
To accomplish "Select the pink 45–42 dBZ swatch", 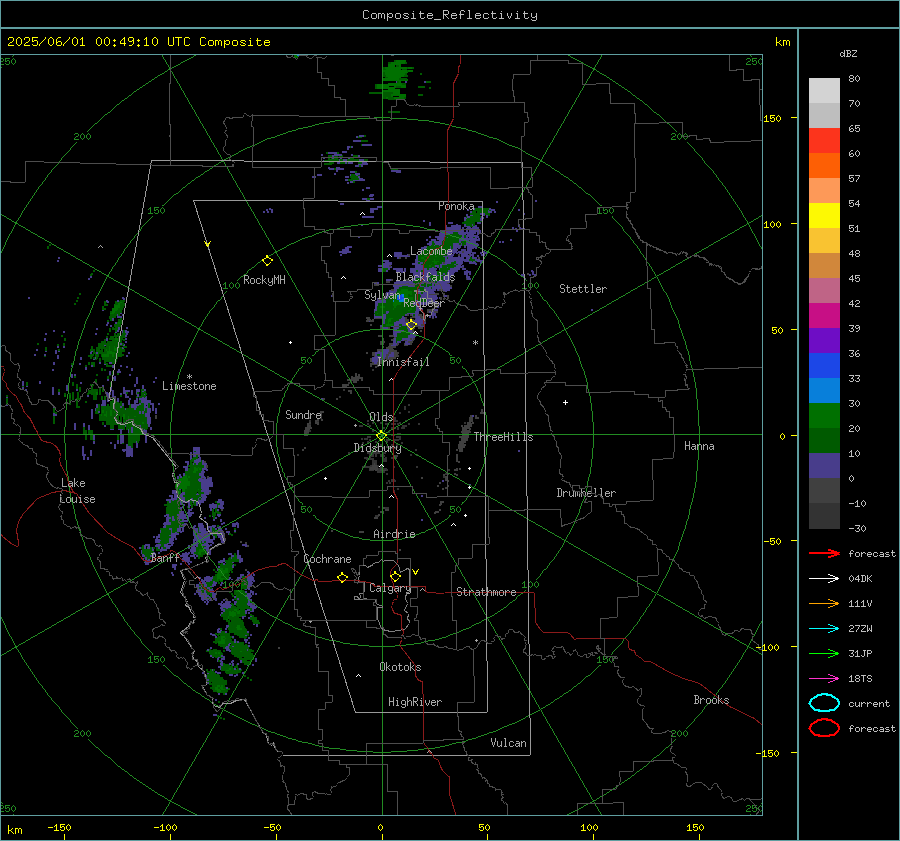I will pyautogui.click(x=824, y=291).
